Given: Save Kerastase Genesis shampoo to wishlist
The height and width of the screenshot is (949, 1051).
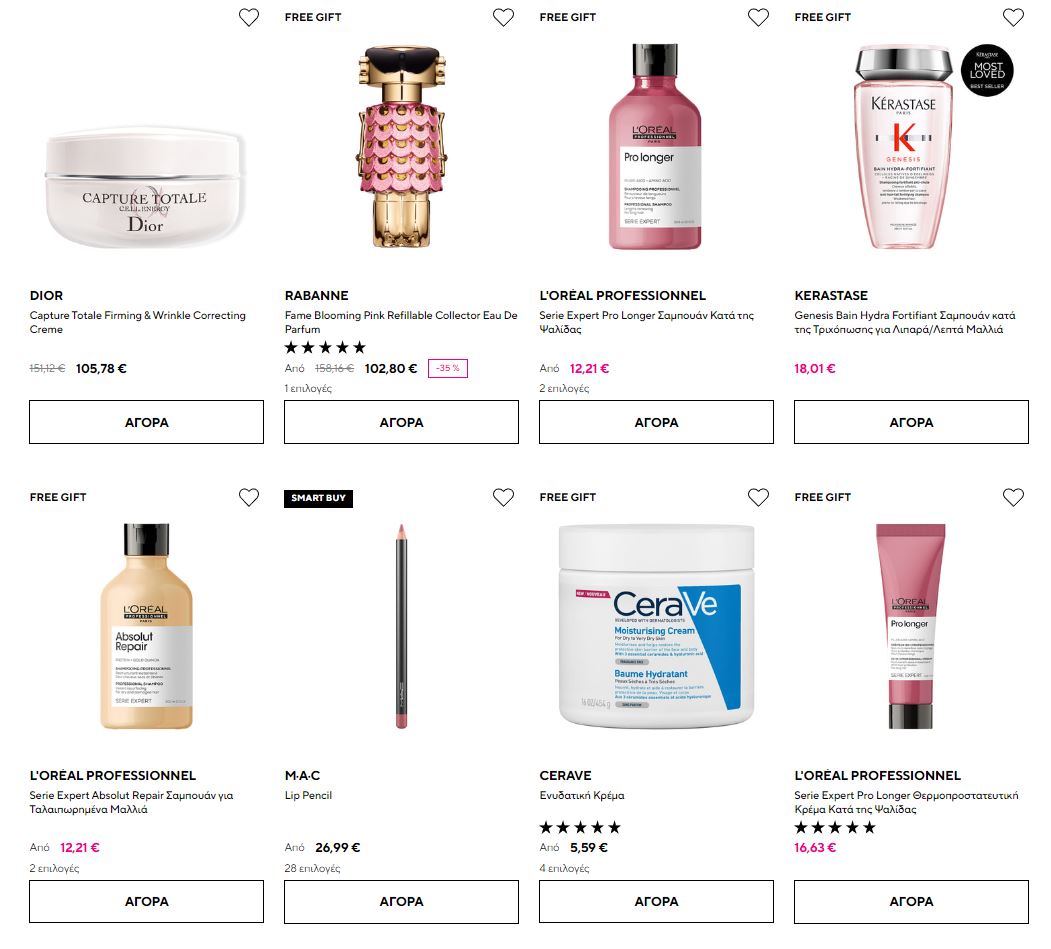Looking at the screenshot, I should point(1013,17).
